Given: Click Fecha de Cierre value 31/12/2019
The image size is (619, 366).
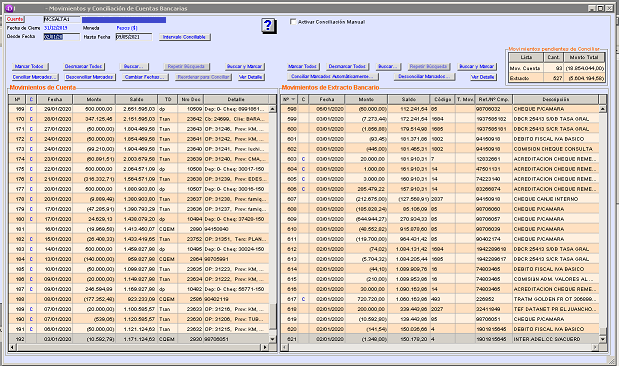Looking at the screenshot, I should (x=56, y=28).
